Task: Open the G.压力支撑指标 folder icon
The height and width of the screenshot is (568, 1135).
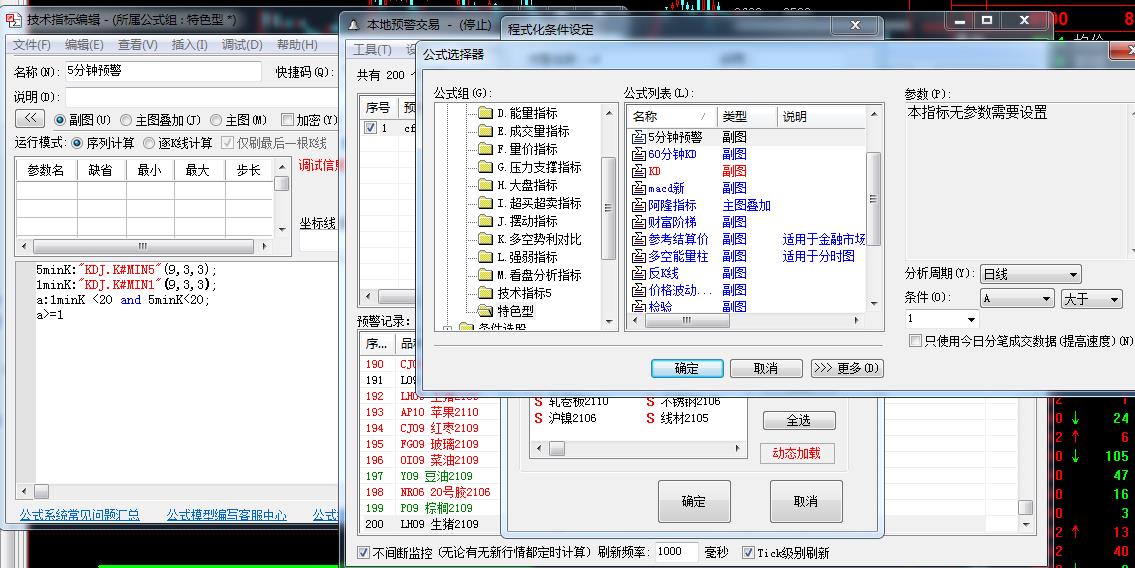Action: click(485, 167)
